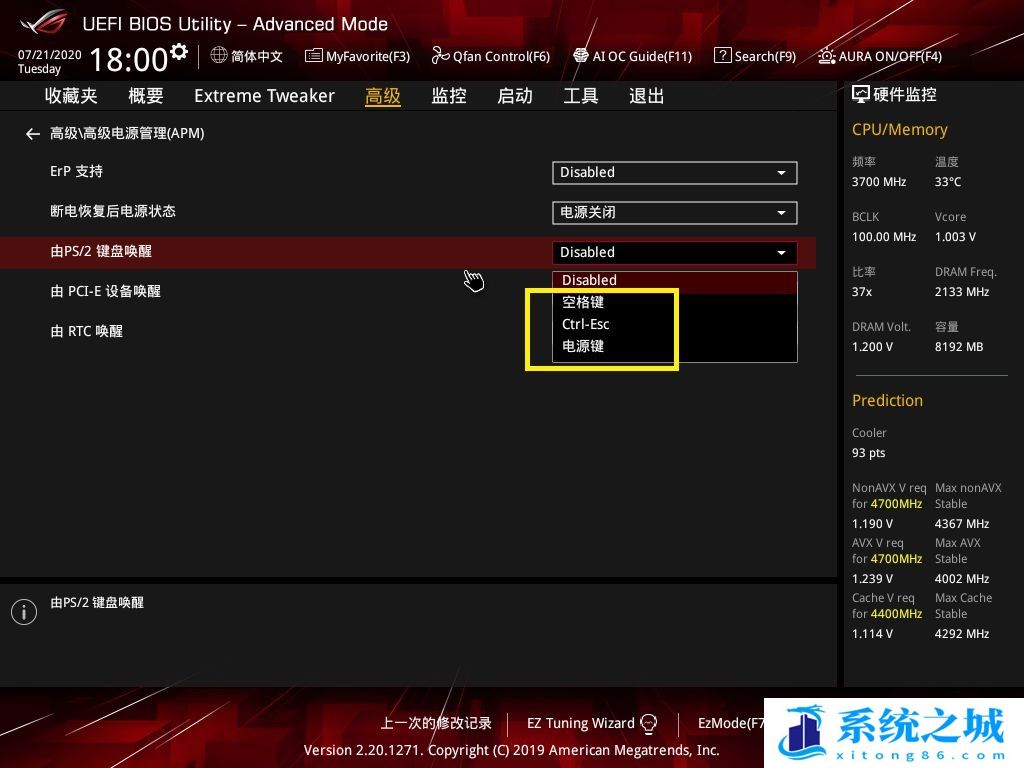1024x768 pixels.
Task: Select 由PS/2 键盘唤醒 setting row
Action: pyautogui.click(x=408, y=252)
